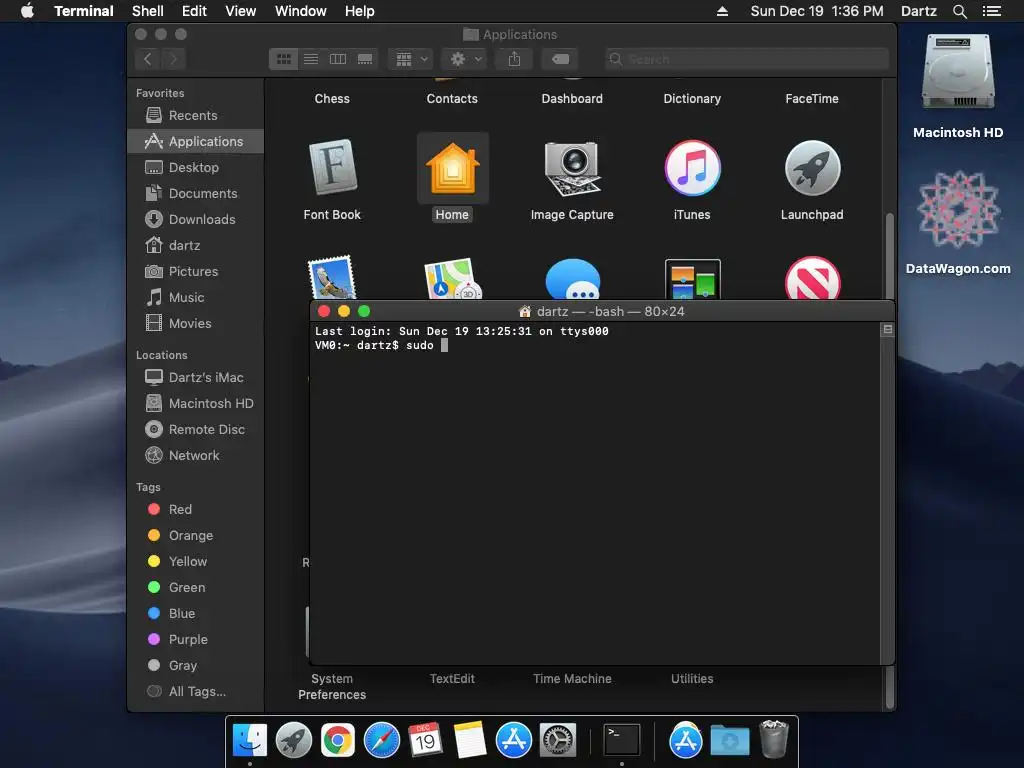This screenshot has height=768, width=1024.
Task: Select Desktop in Finder sidebar
Action: (195, 168)
